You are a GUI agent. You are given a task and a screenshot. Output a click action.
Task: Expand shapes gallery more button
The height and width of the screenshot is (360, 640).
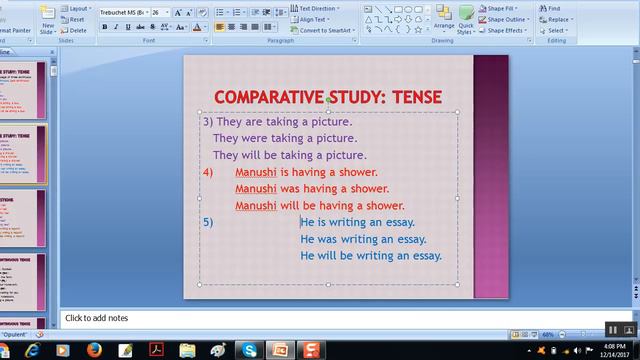coord(428,29)
